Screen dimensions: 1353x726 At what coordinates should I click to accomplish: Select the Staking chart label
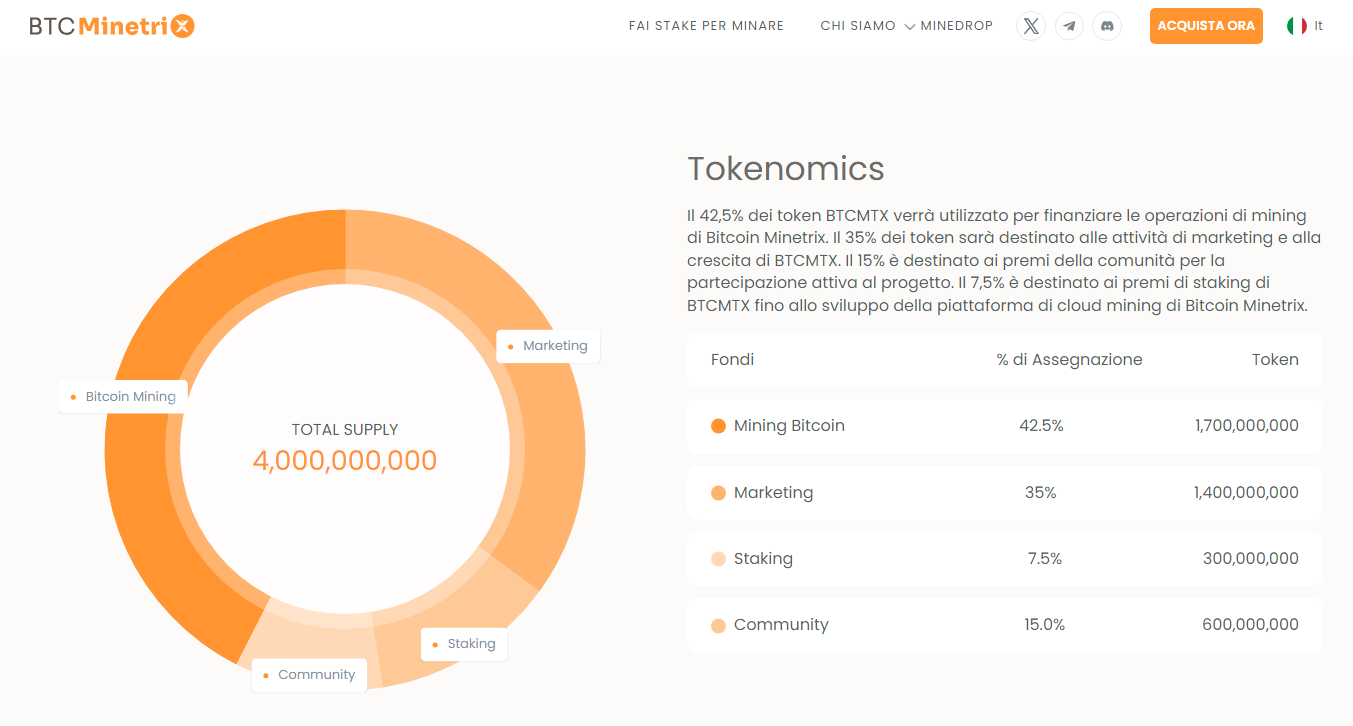coord(464,644)
